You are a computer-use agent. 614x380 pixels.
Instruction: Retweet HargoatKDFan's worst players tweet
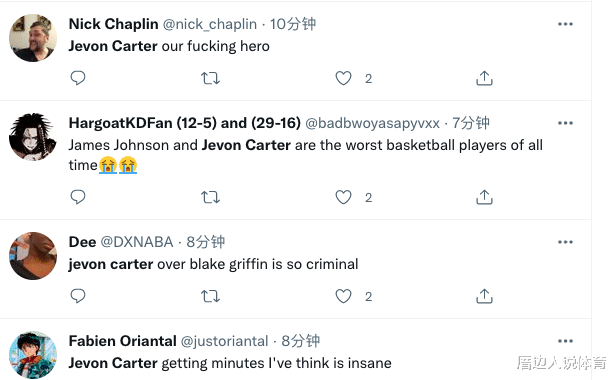210,197
